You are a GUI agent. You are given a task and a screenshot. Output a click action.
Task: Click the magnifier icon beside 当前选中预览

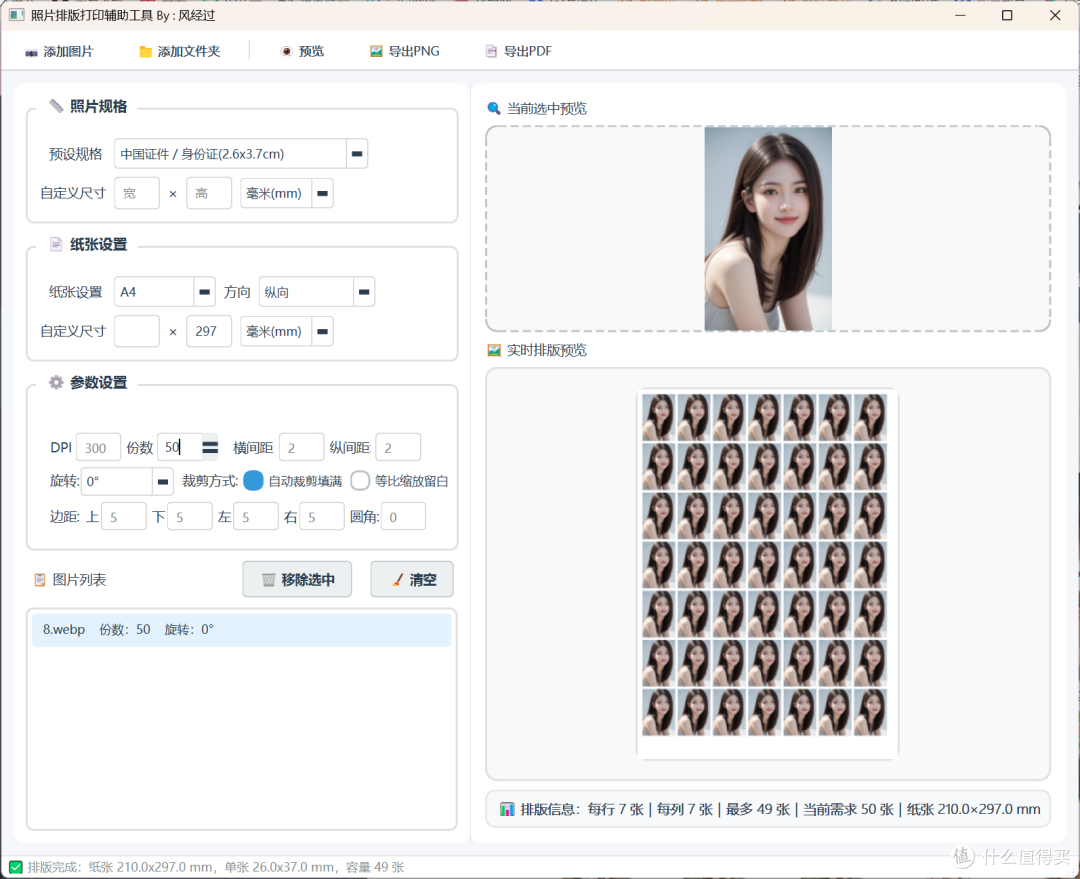(494, 108)
